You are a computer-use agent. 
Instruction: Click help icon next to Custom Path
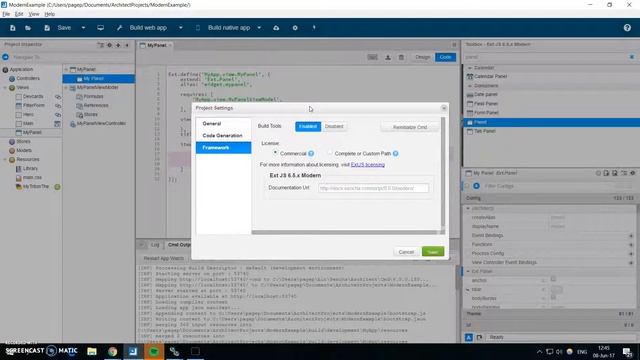(x=396, y=153)
